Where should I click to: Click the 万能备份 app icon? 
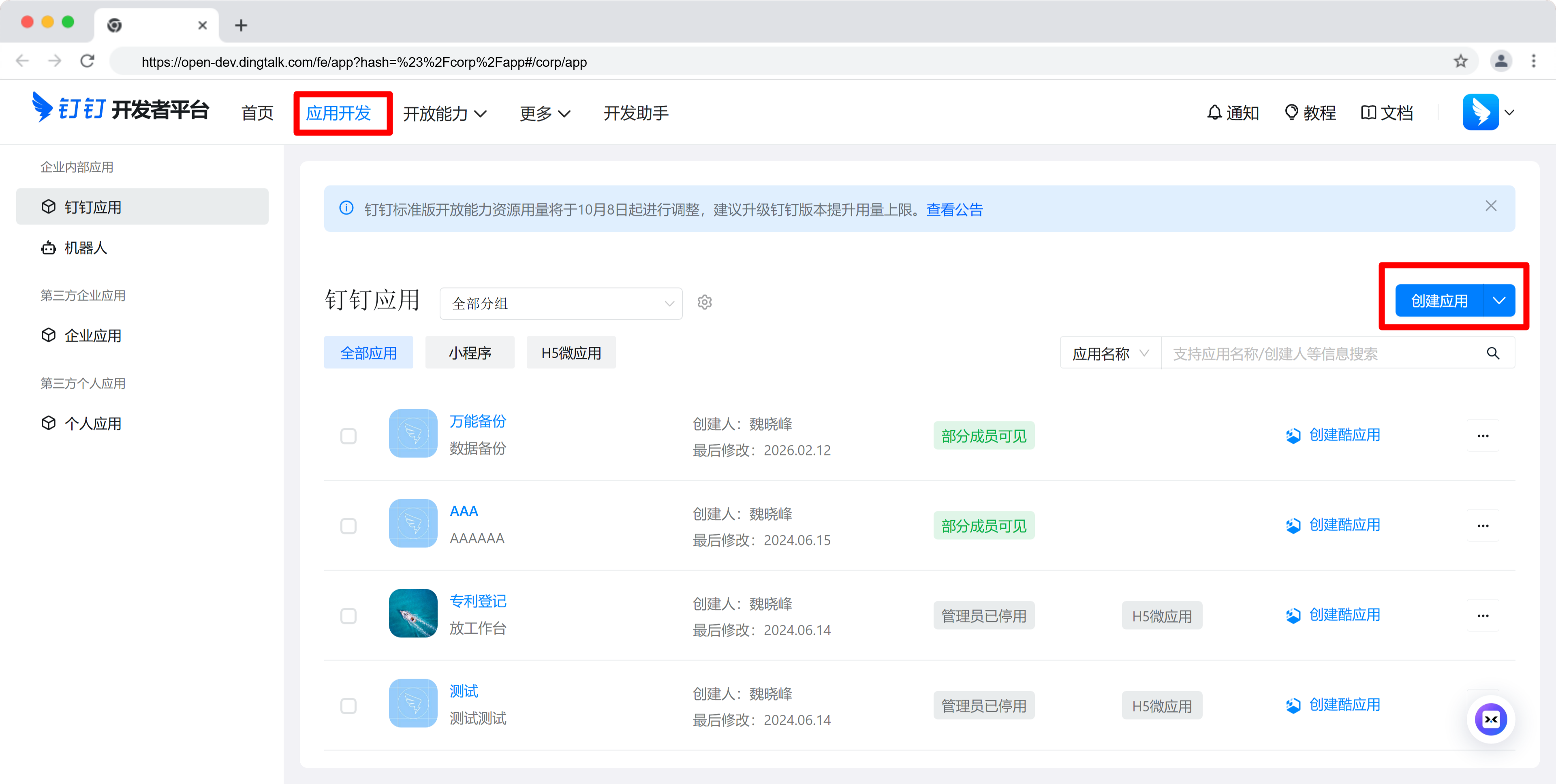coord(413,434)
